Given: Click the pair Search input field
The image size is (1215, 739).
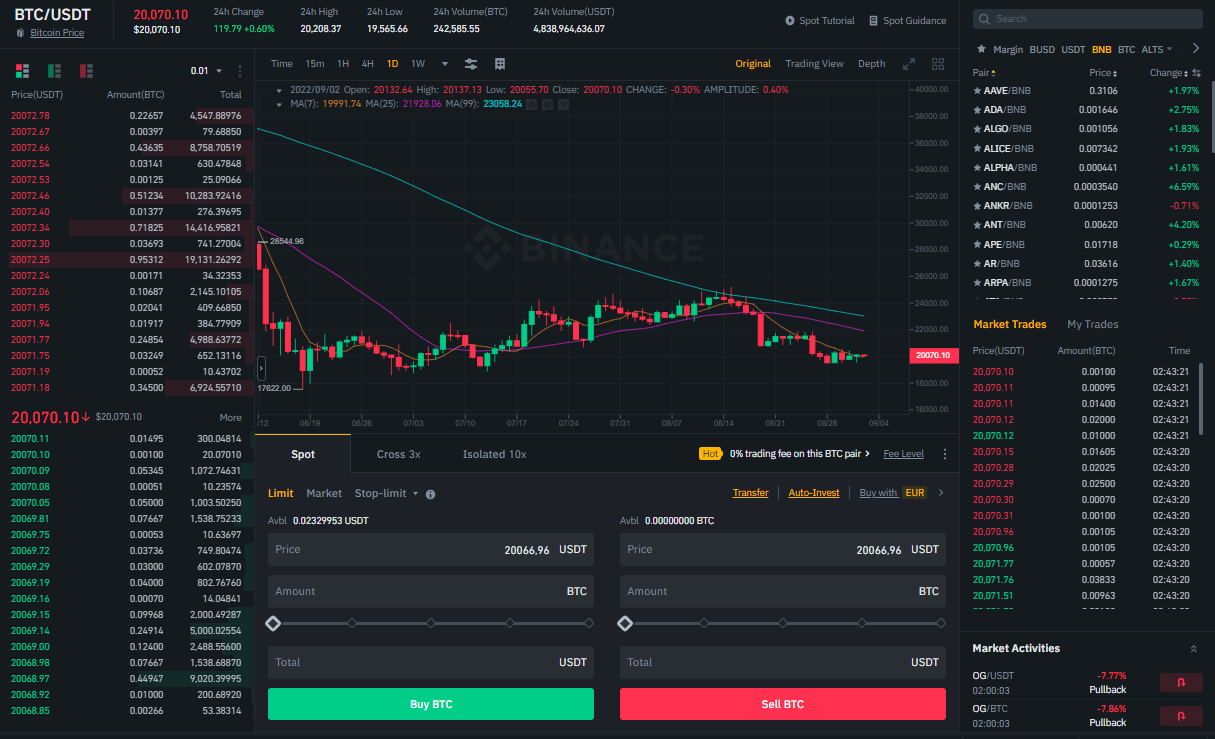Looking at the screenshot, I should tap(1087, 19).
